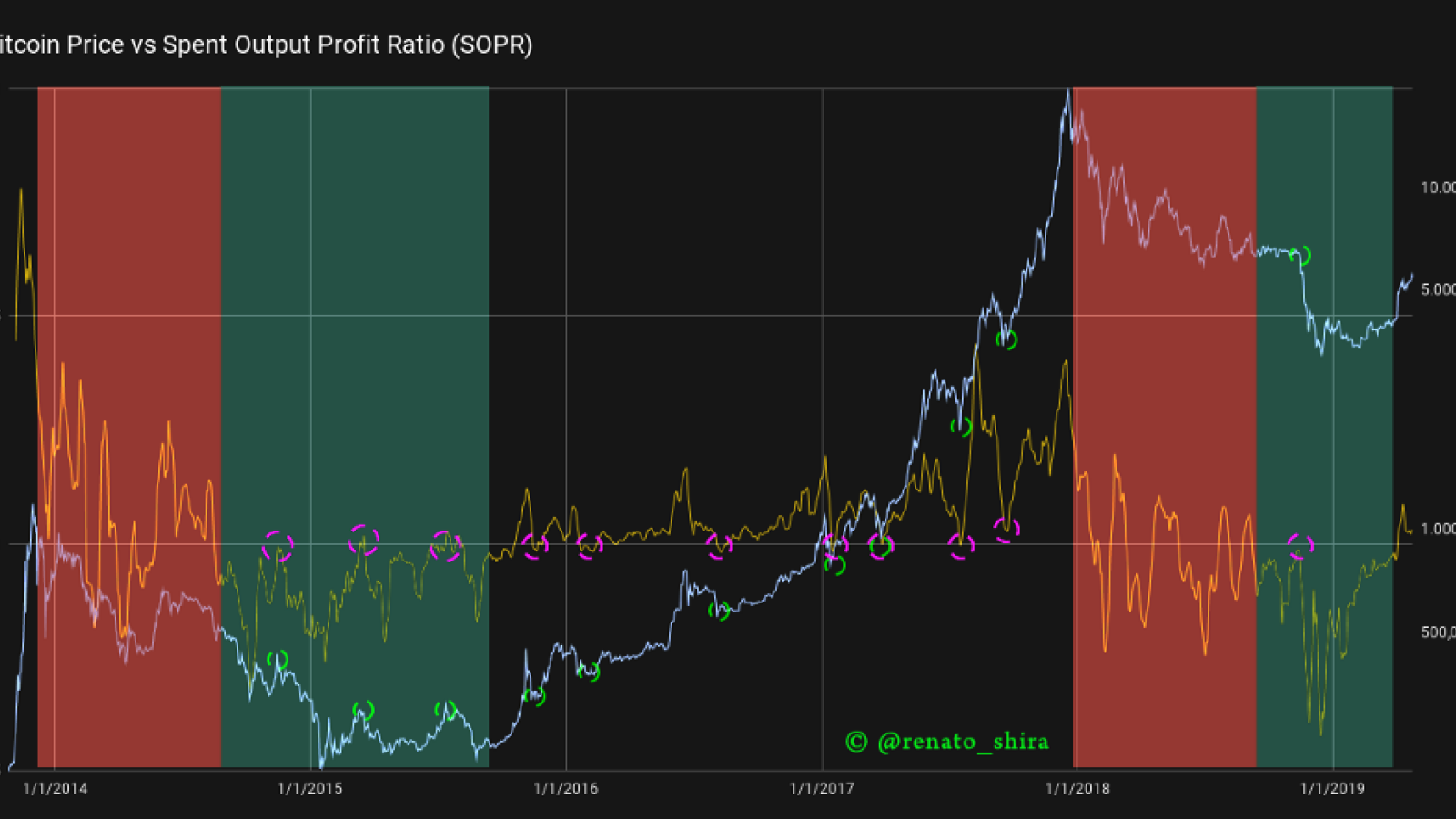The height and width of the screenshot is (819, 1456).
Task: Select the 500,0 value on the right axis
Action: click(1439, 632)
